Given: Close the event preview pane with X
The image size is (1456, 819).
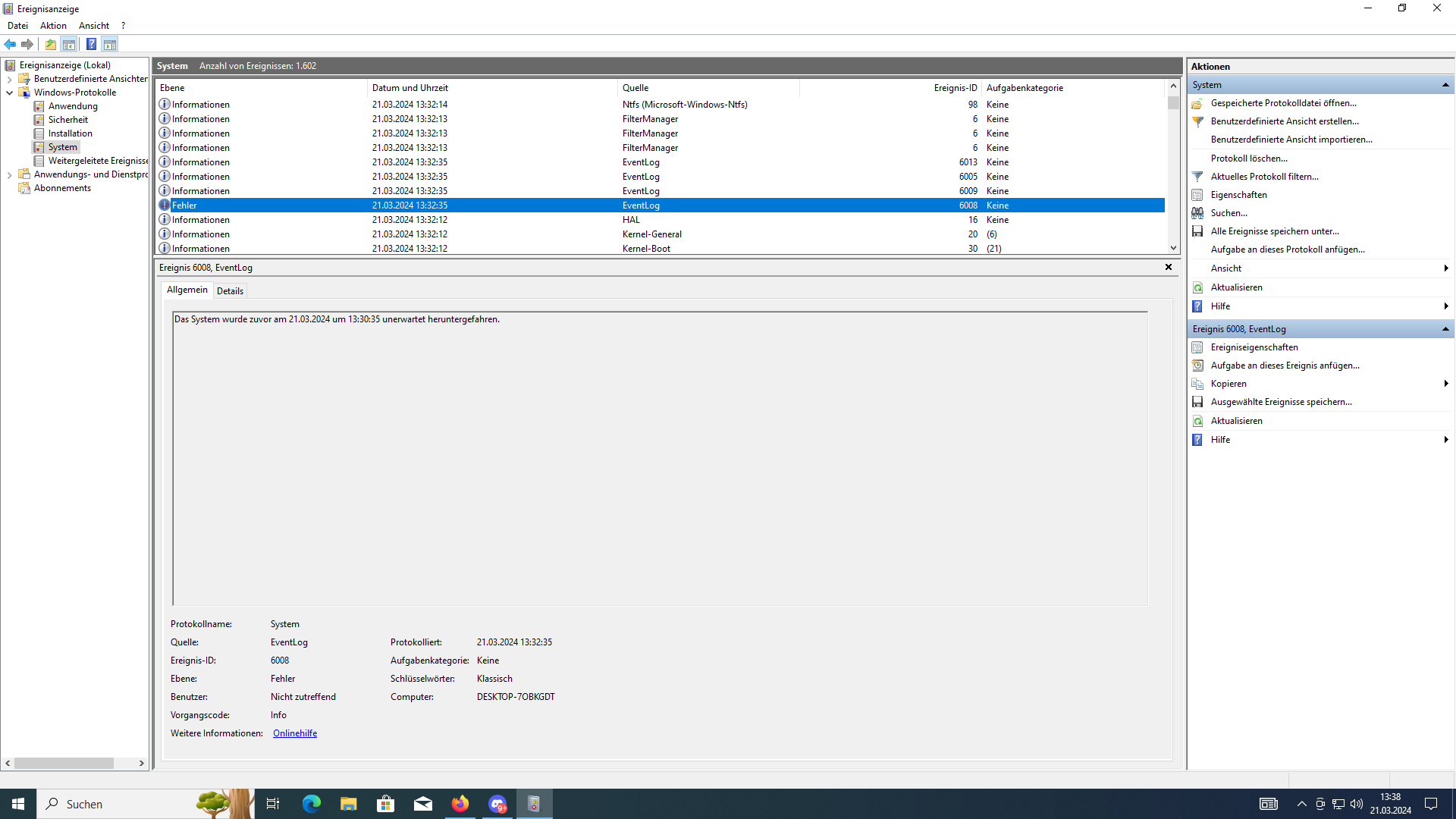Looking at the screenshot, I should [1168, 267].
